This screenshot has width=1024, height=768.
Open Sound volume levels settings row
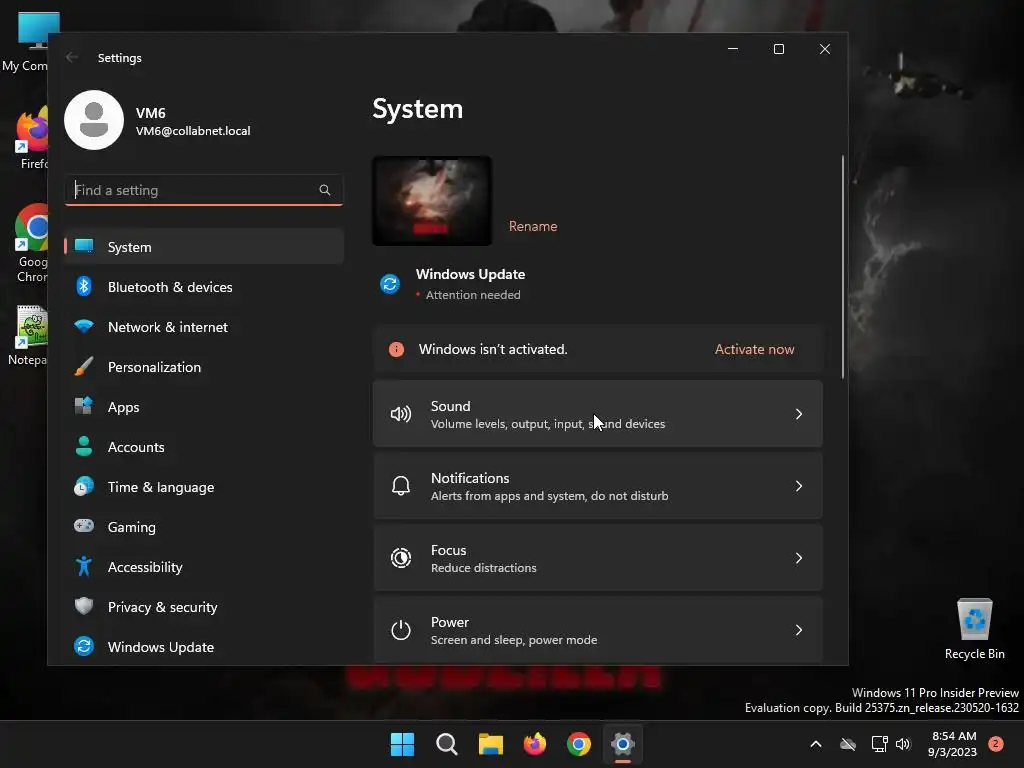[598, 414]
